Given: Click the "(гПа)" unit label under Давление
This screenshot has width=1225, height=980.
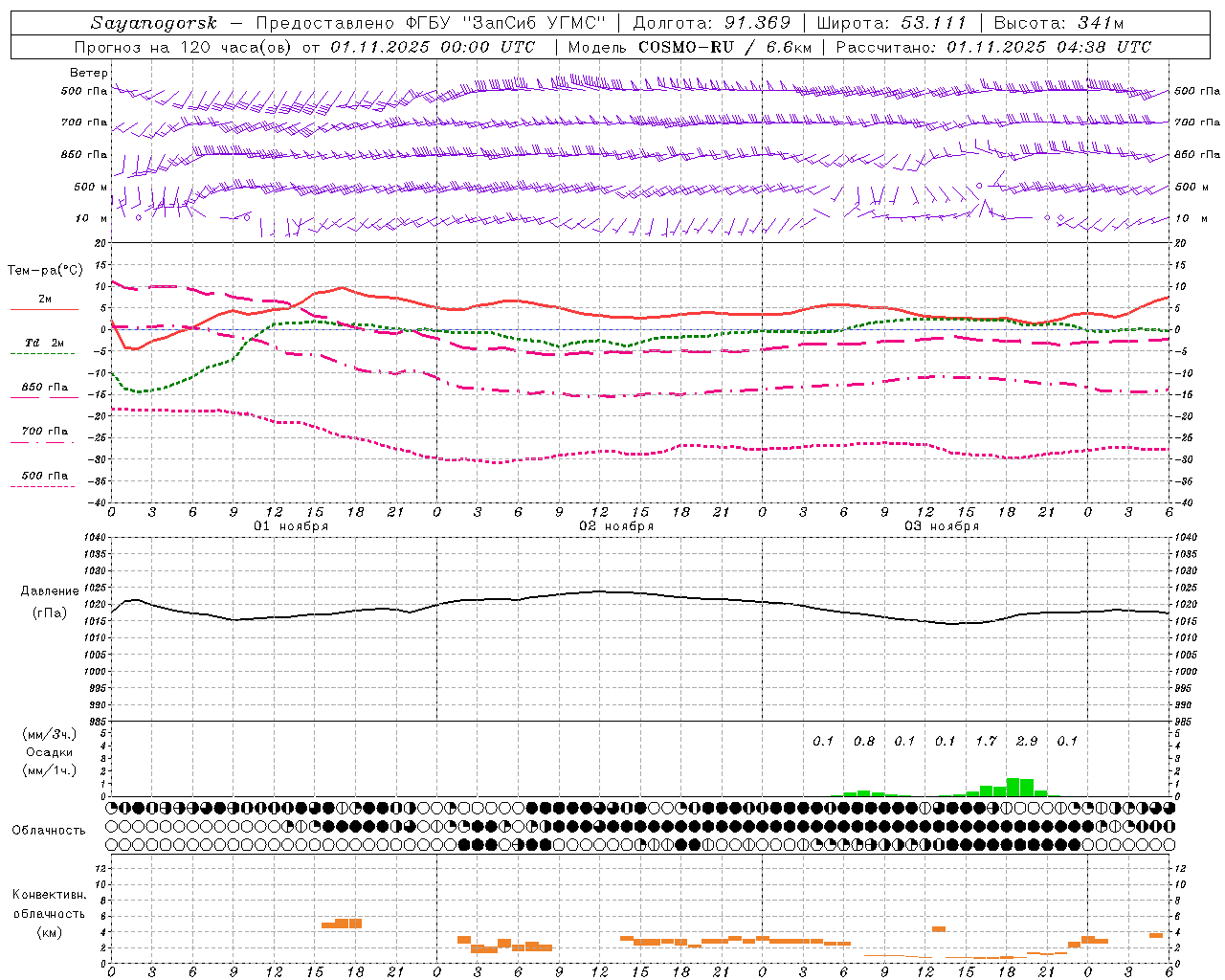Looking at the screenshot, I should (x=50, y=612).
